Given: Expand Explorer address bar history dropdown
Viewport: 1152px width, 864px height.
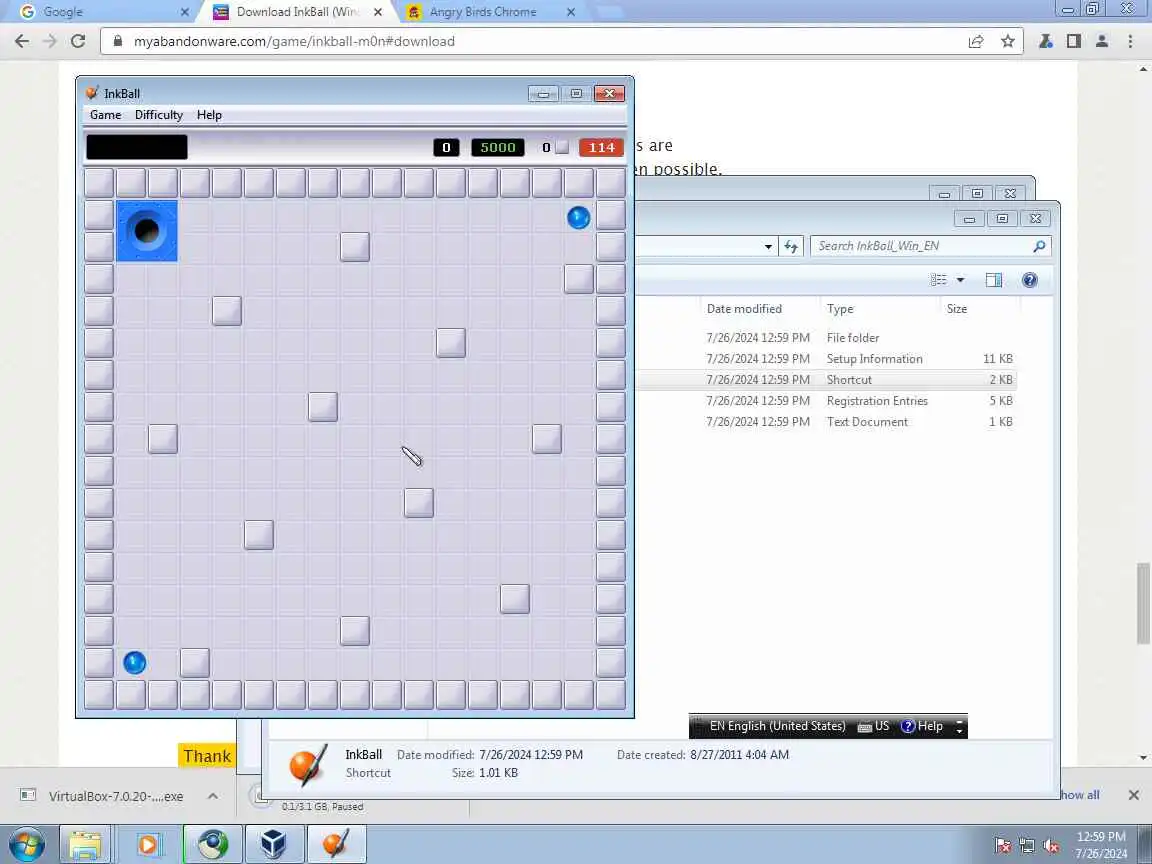Looking at the screenshot, I should click(x=768, y=246).
